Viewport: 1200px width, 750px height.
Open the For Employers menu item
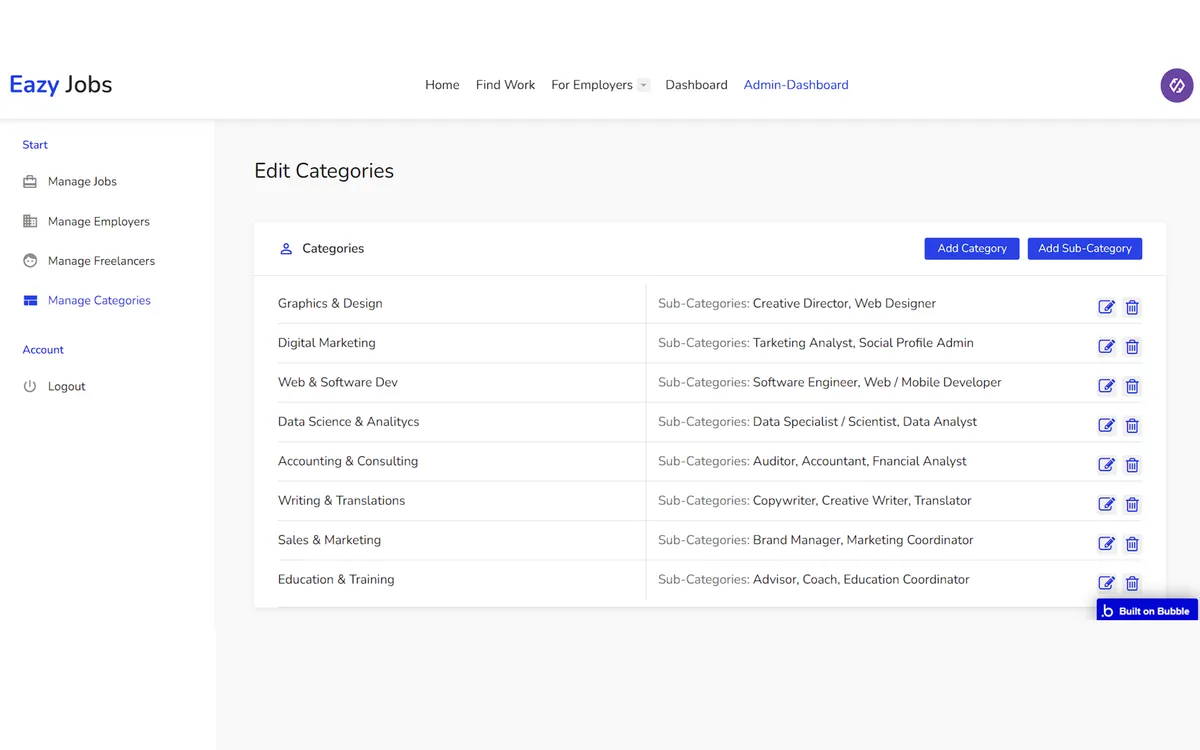coord(592,85)
